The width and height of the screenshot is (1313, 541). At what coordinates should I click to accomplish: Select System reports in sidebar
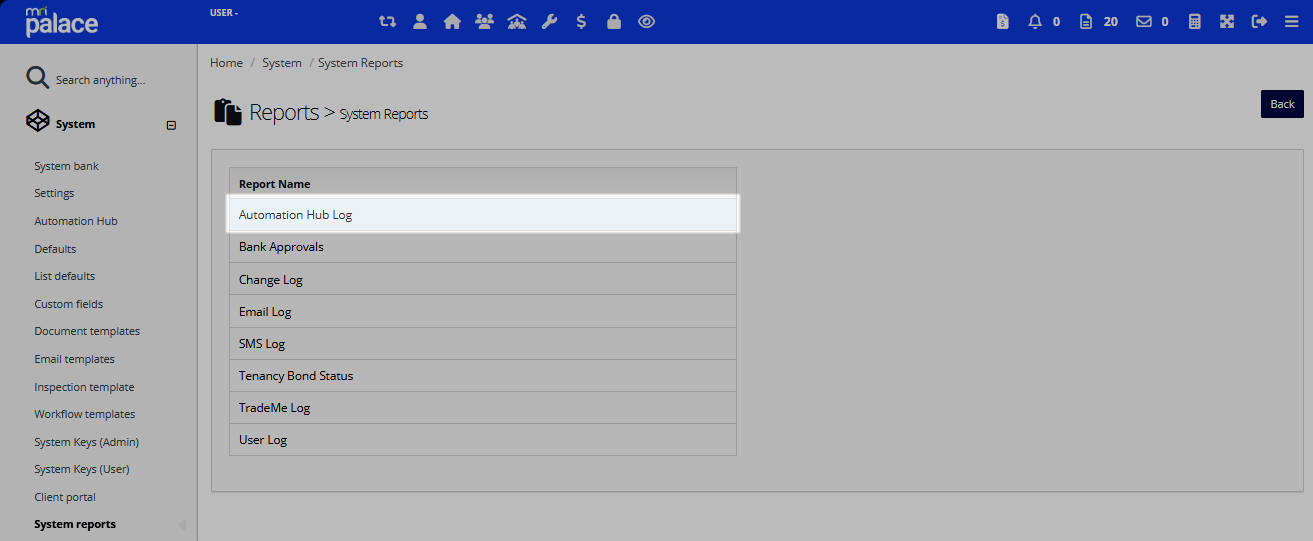pos(75,524)
